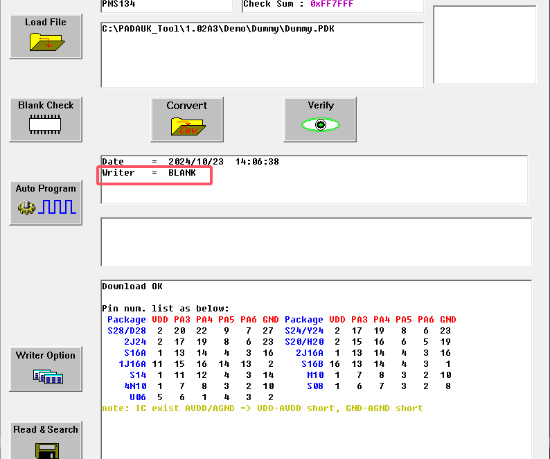This screenshot has width=550, height=459.
Task: Click the yellow folder icon under Load File
Action: (x=47, y=42)
